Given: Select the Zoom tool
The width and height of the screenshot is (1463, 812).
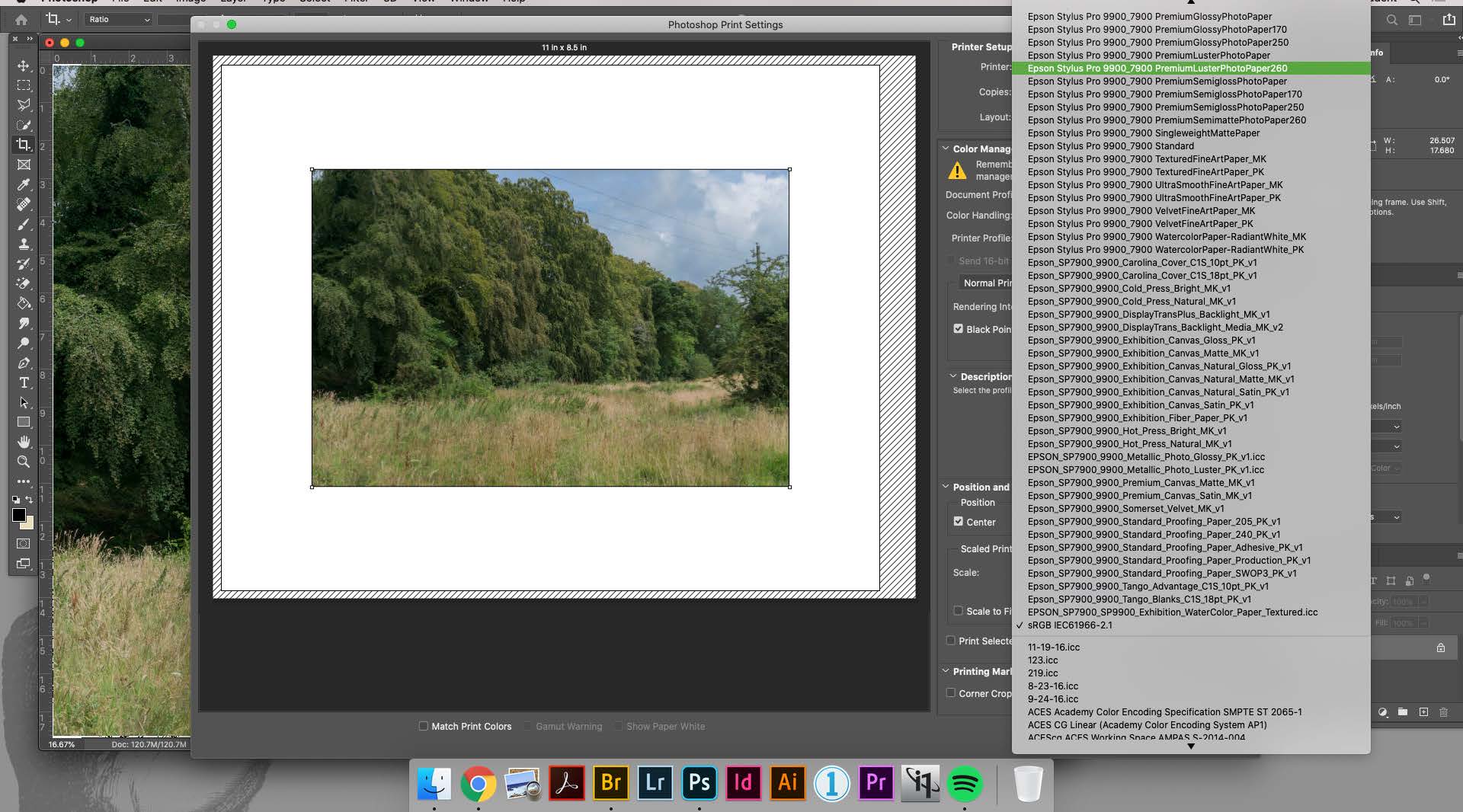Looking at the screenshot, I should 24,462.
